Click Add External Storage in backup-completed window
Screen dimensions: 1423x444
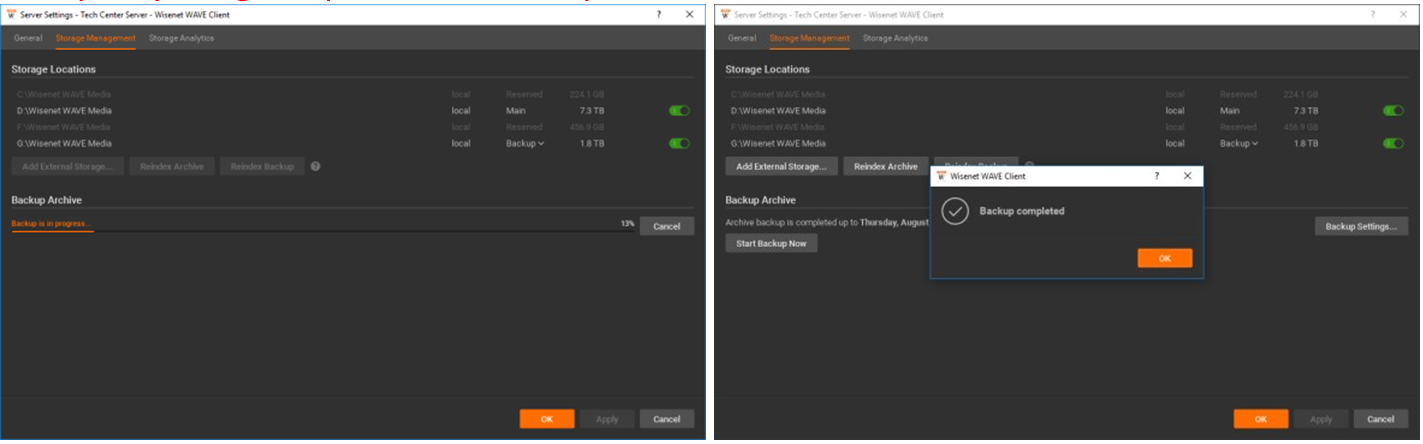point(780,166)
